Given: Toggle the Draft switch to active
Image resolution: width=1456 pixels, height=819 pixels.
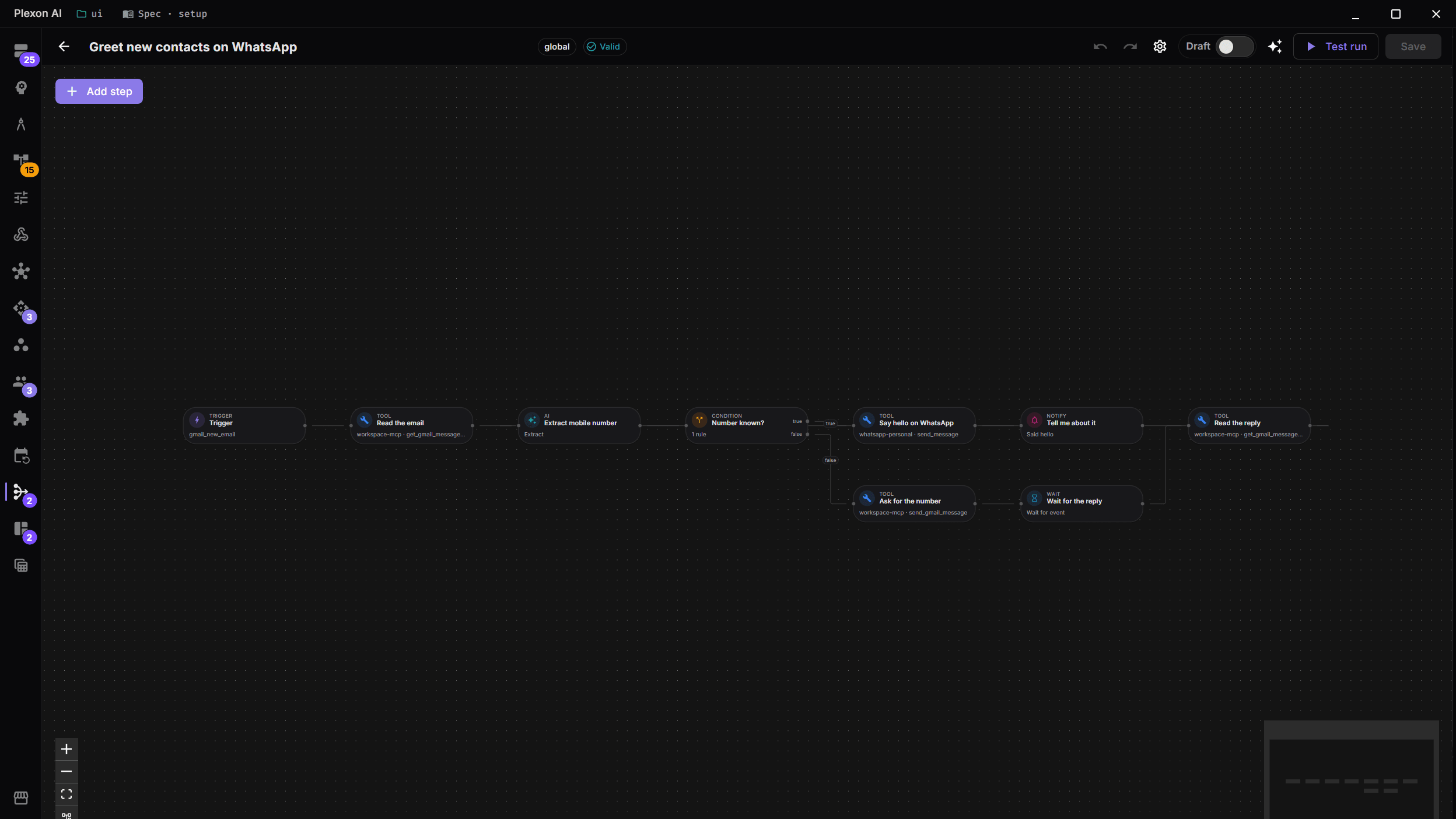Looking at the screenshot, I should 1234,47.
